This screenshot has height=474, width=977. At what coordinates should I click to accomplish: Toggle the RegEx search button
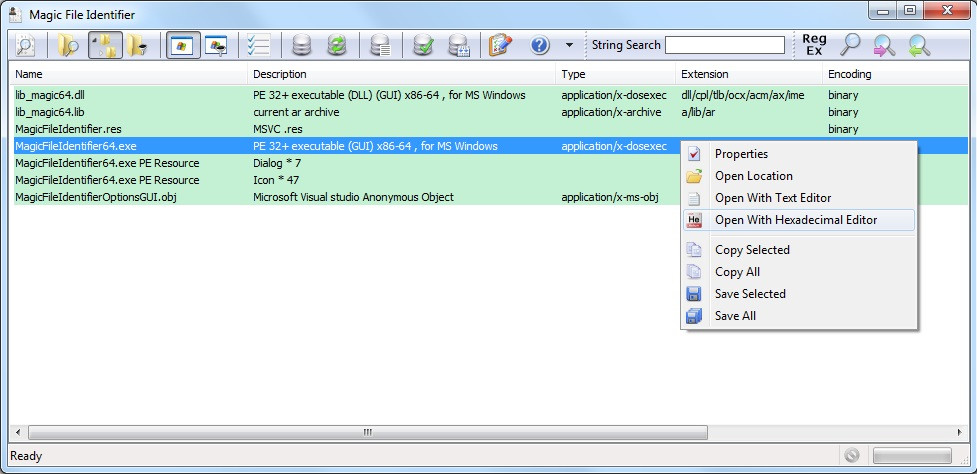point(814,45)
